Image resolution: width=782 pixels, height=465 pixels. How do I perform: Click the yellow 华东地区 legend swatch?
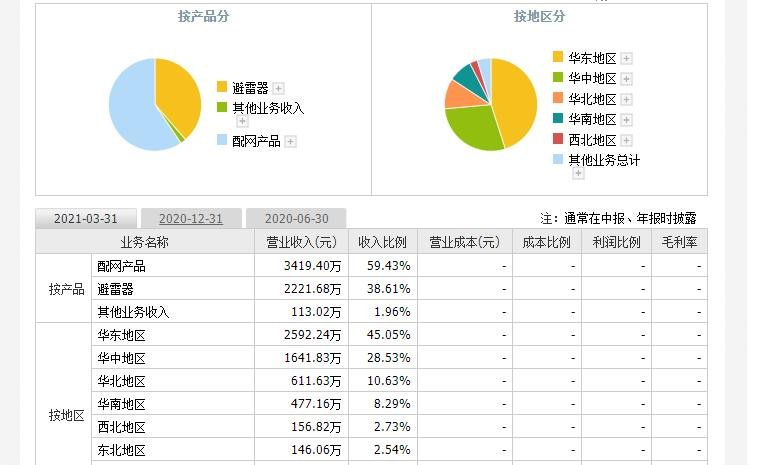coord(558,58)
